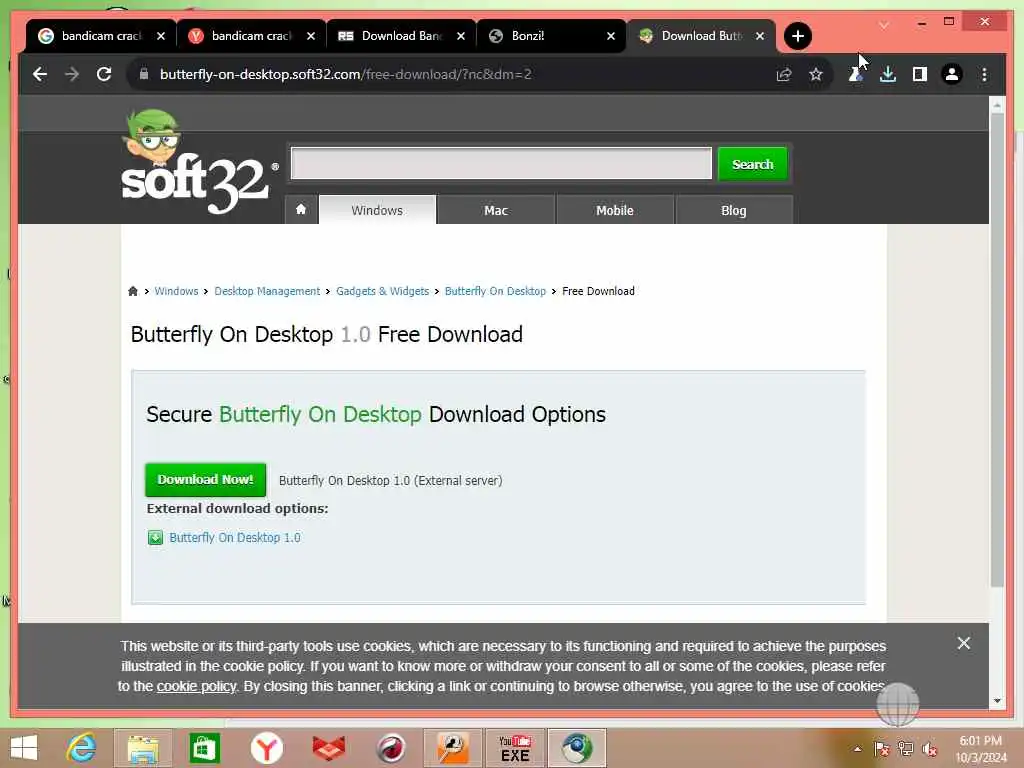The height and width of the screenshot is (768, 1024).
Task: Open the cookie policy link
Action: 196,686
